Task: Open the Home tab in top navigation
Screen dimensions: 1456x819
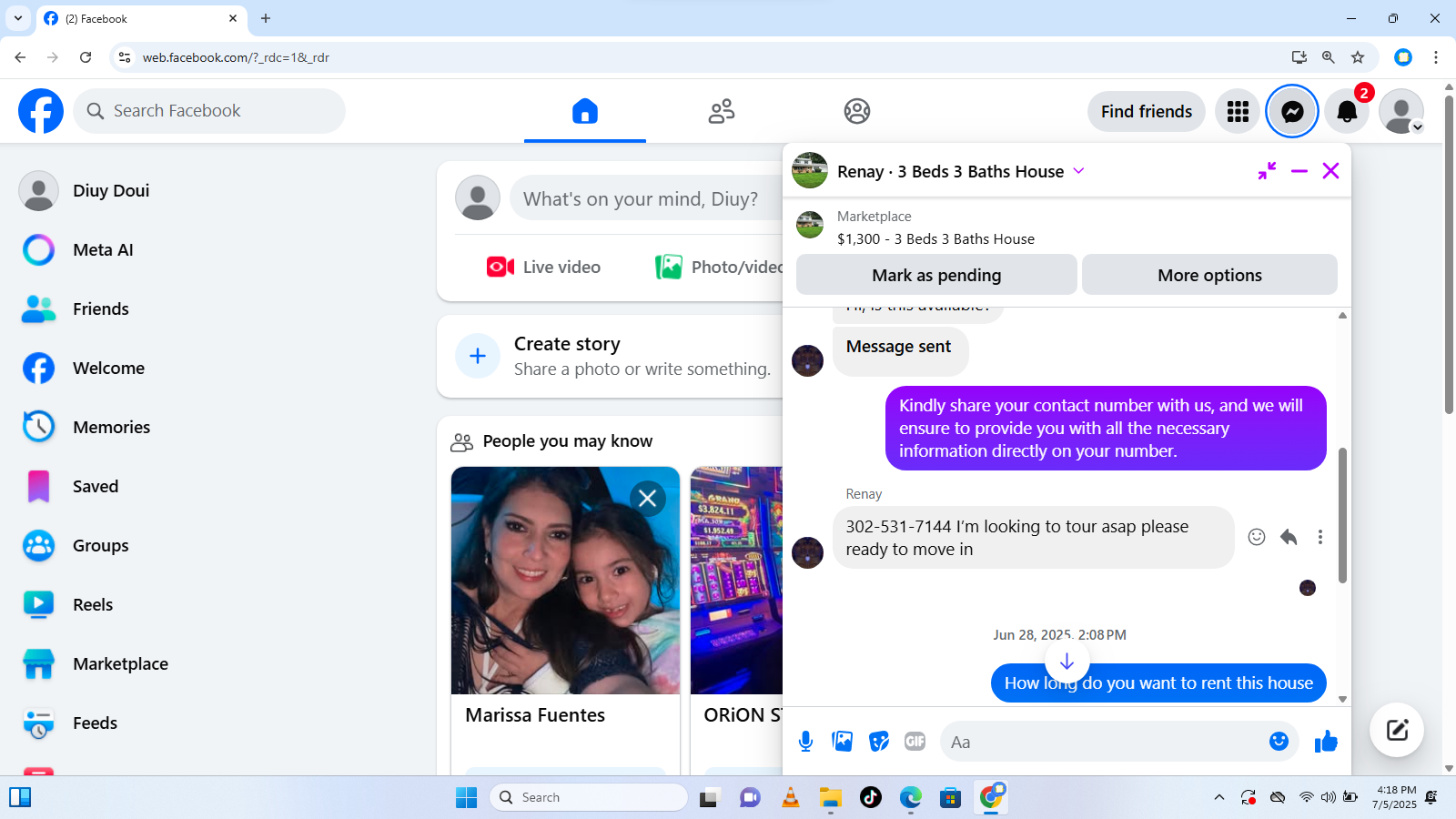Action: coord(585,111)
